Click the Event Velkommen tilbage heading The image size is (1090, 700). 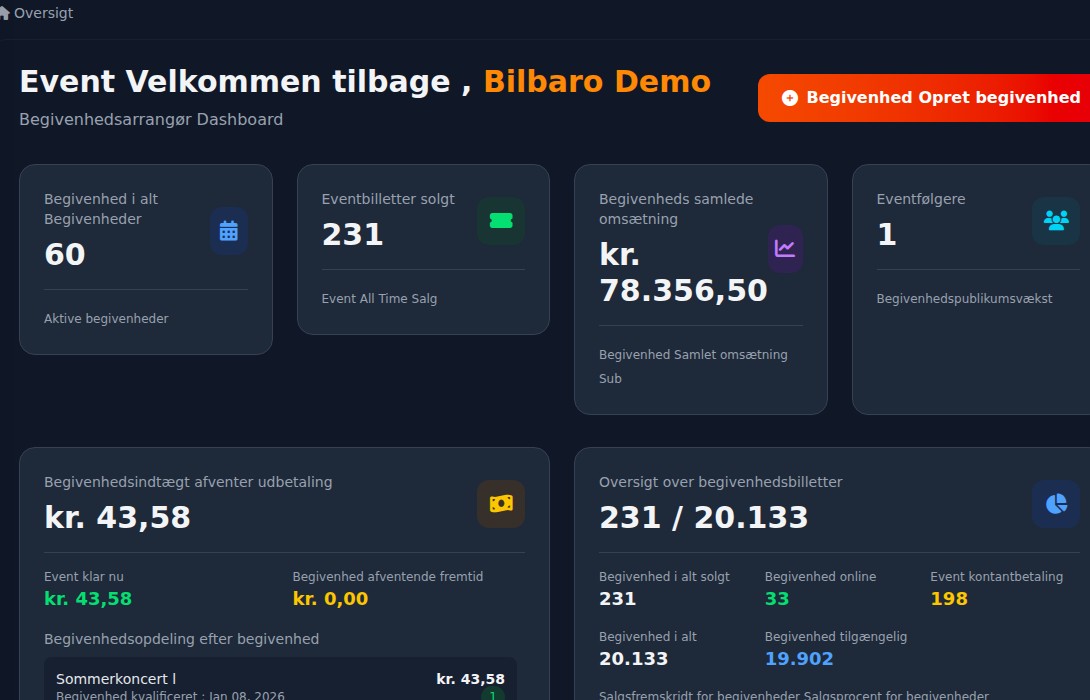click(245, 81)
